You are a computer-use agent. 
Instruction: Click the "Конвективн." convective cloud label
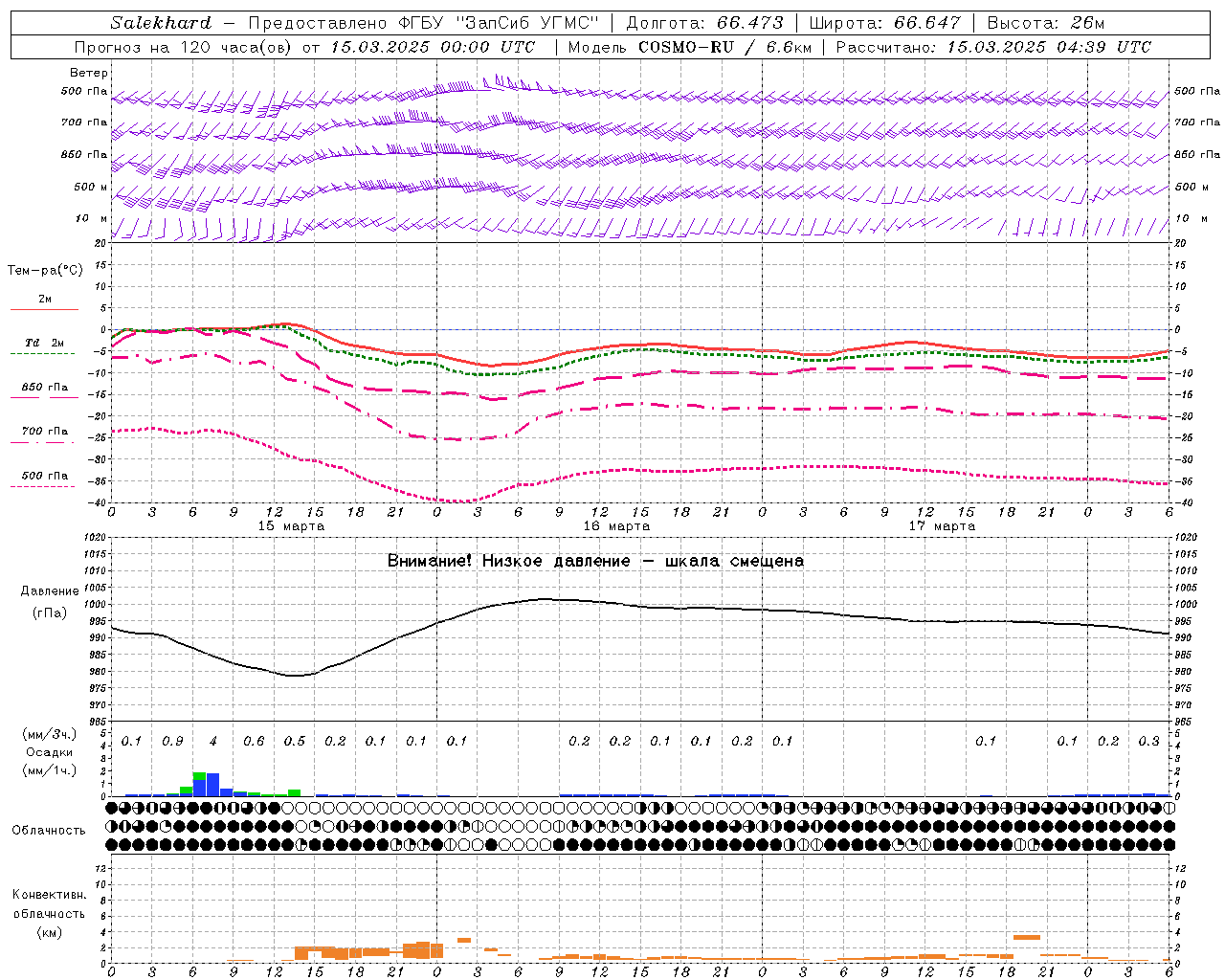tap(49, 895)
